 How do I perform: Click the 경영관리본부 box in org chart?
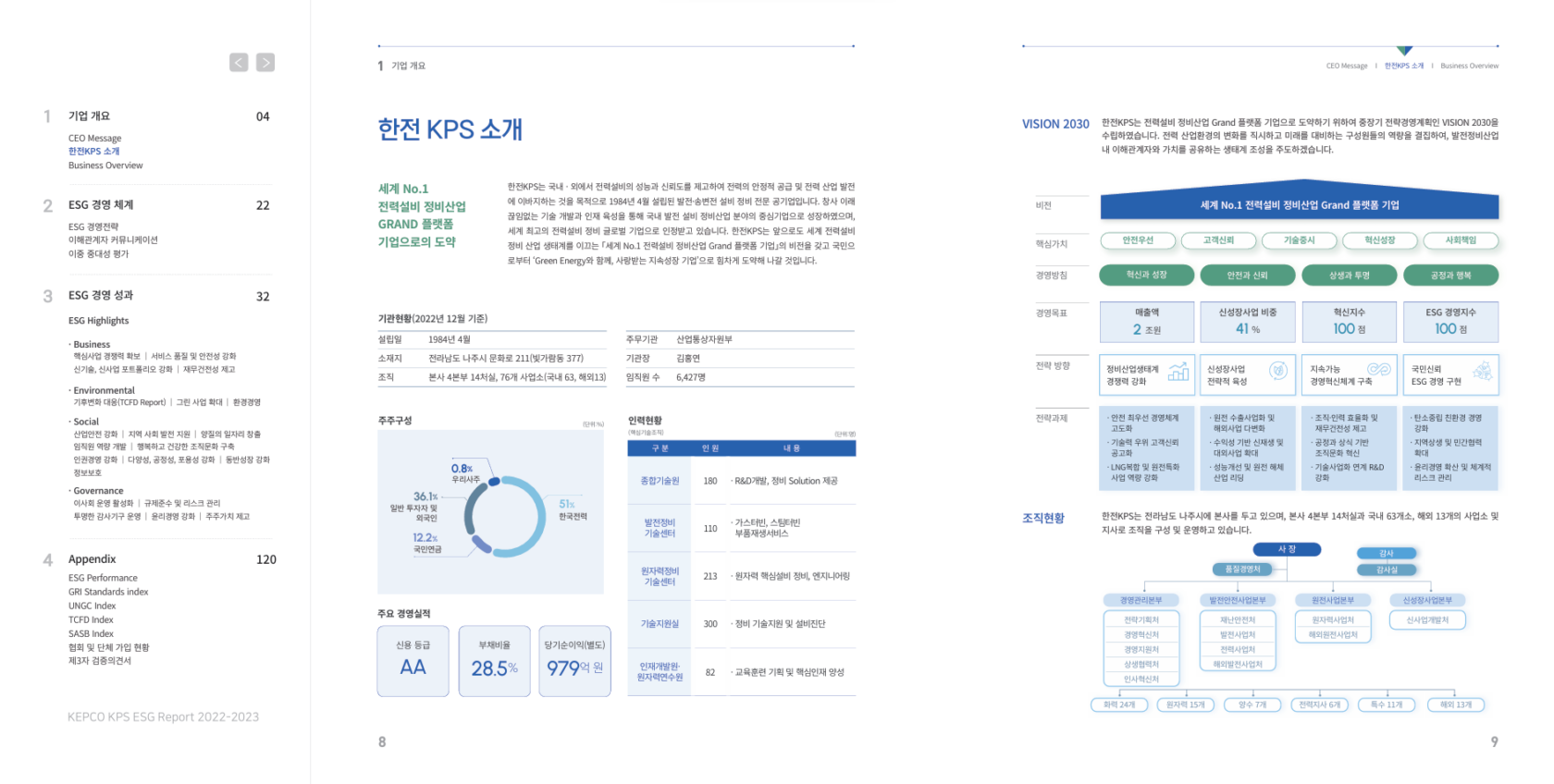click(x=1141, y=601)
